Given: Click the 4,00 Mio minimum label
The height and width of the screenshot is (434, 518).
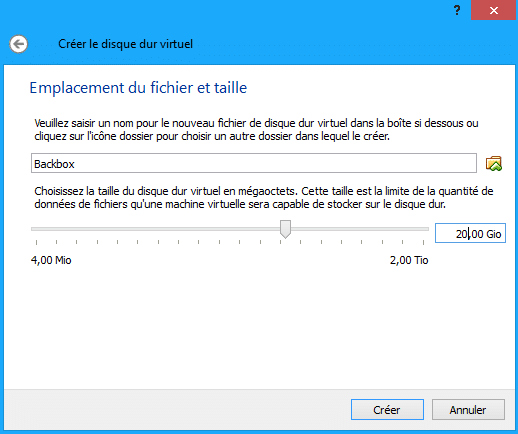Looking at the screenshot, I should click(x=51, y=260).
